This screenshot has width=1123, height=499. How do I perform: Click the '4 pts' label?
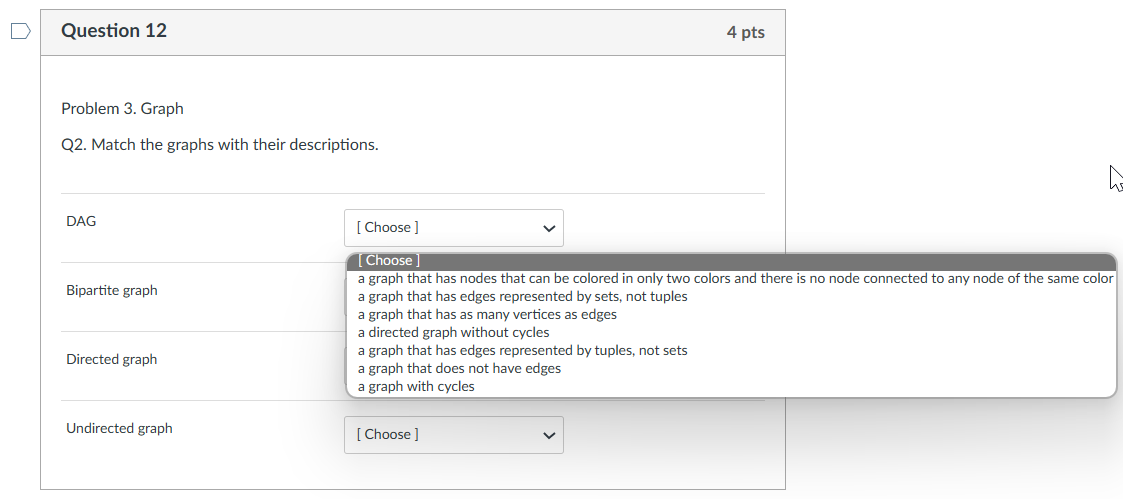746,32
